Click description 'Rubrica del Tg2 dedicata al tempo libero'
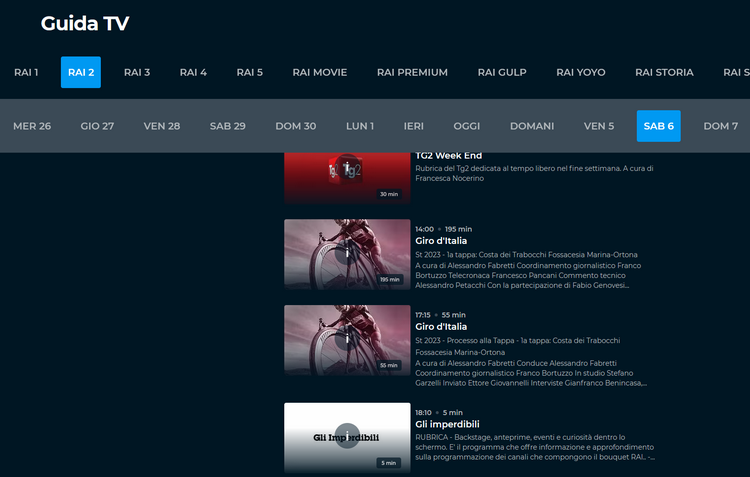Viewport: 750px width, 477px height. point(534,173)
